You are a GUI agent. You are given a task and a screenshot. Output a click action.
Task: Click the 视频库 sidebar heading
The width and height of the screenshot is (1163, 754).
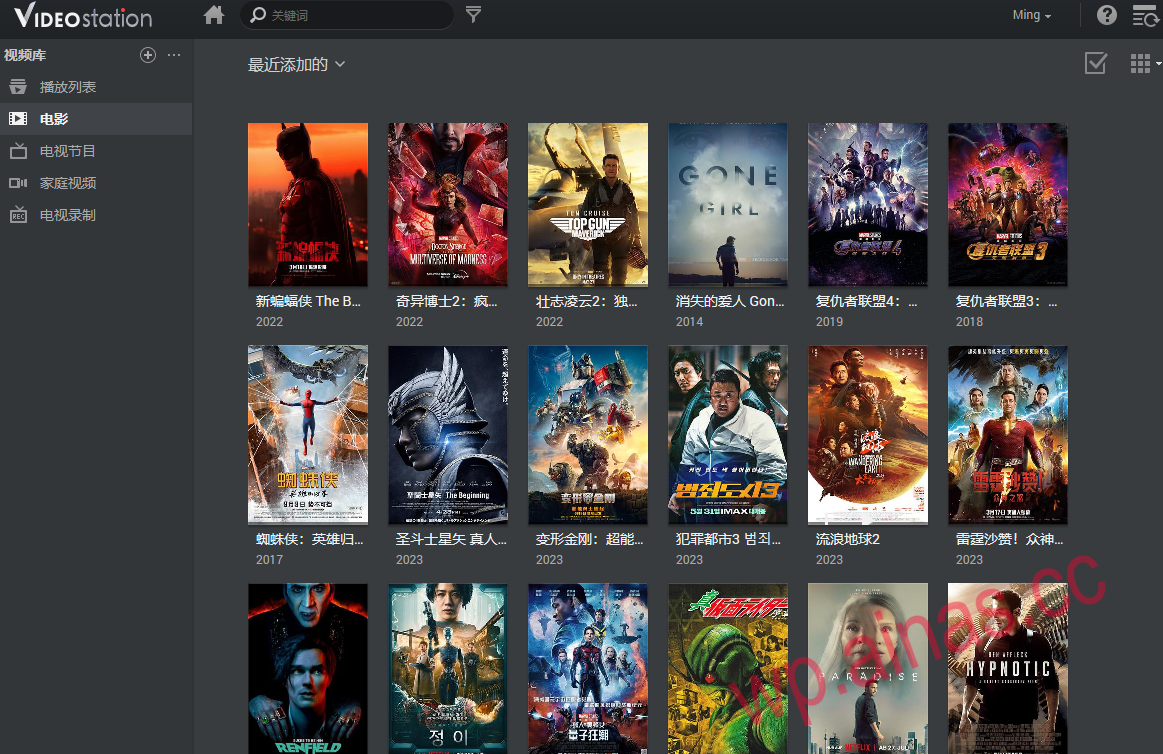pos(25,55)
